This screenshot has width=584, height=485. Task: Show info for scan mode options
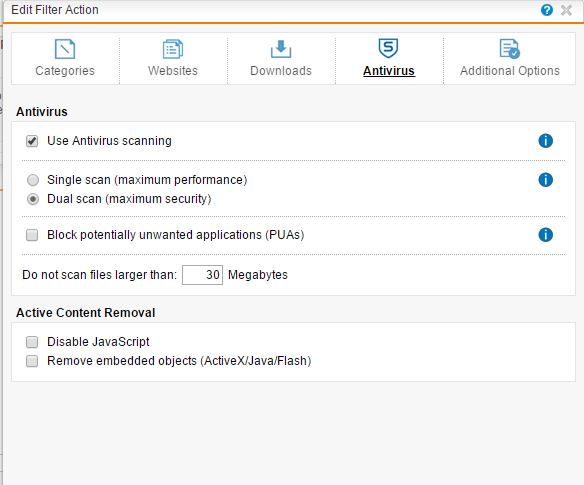(546, 180)
